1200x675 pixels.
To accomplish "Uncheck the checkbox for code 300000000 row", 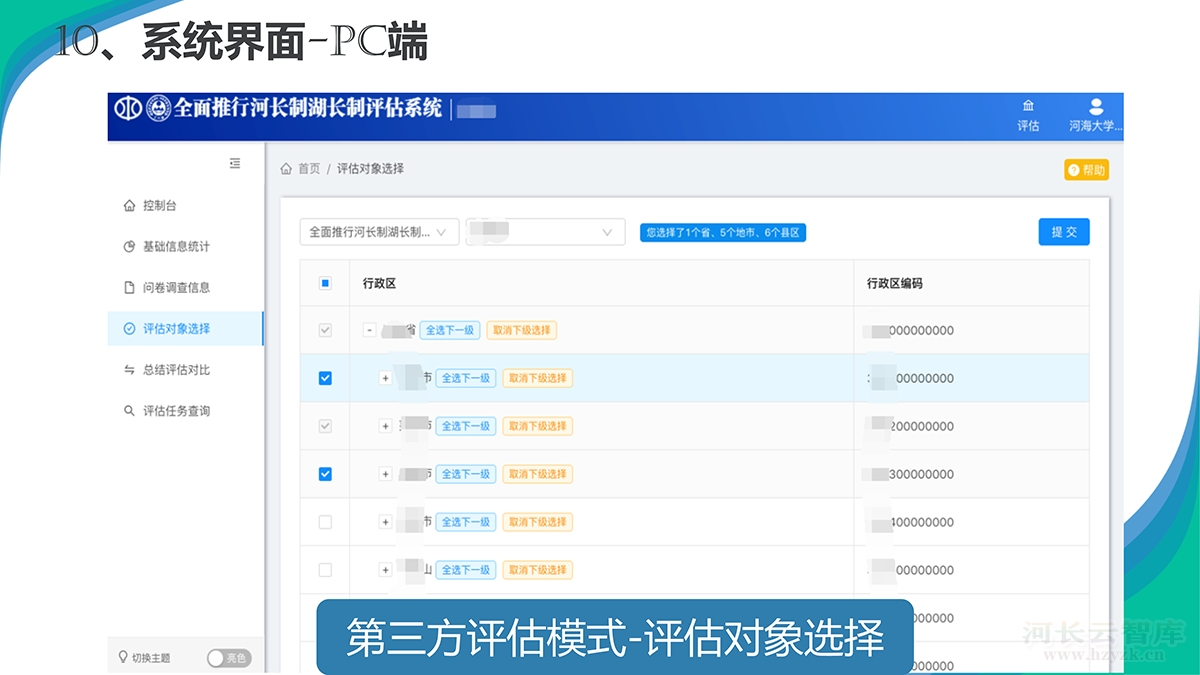I will [325, 474].
